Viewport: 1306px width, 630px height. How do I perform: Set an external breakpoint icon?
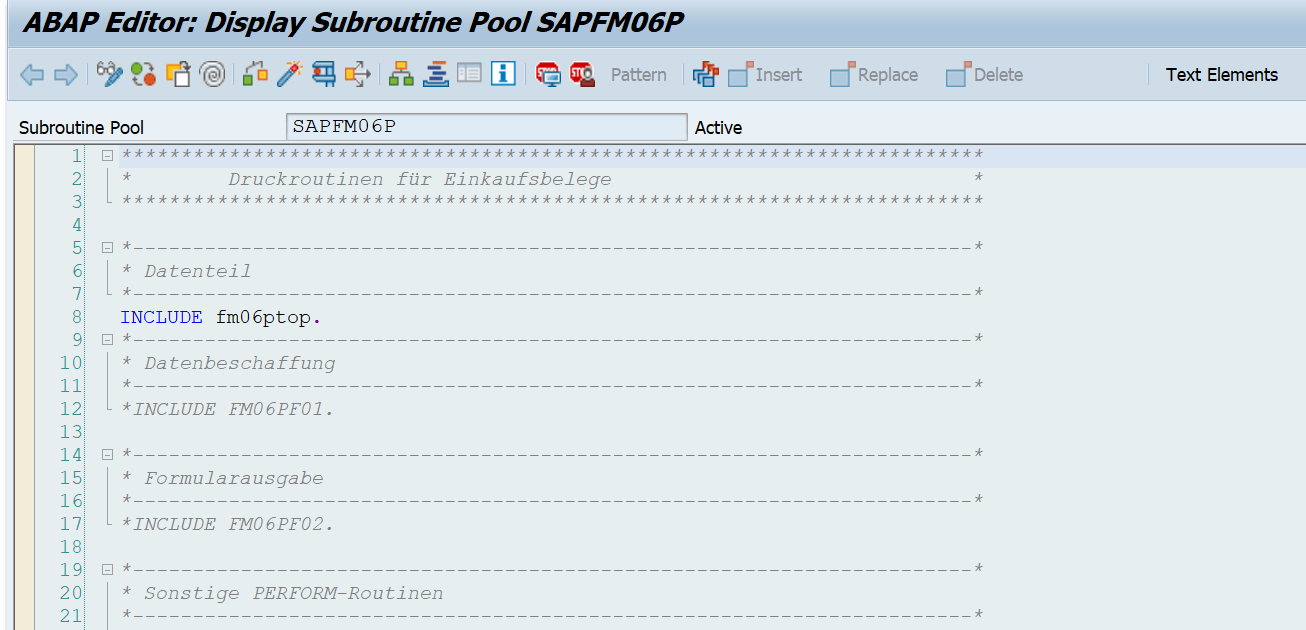click(581, 74)
